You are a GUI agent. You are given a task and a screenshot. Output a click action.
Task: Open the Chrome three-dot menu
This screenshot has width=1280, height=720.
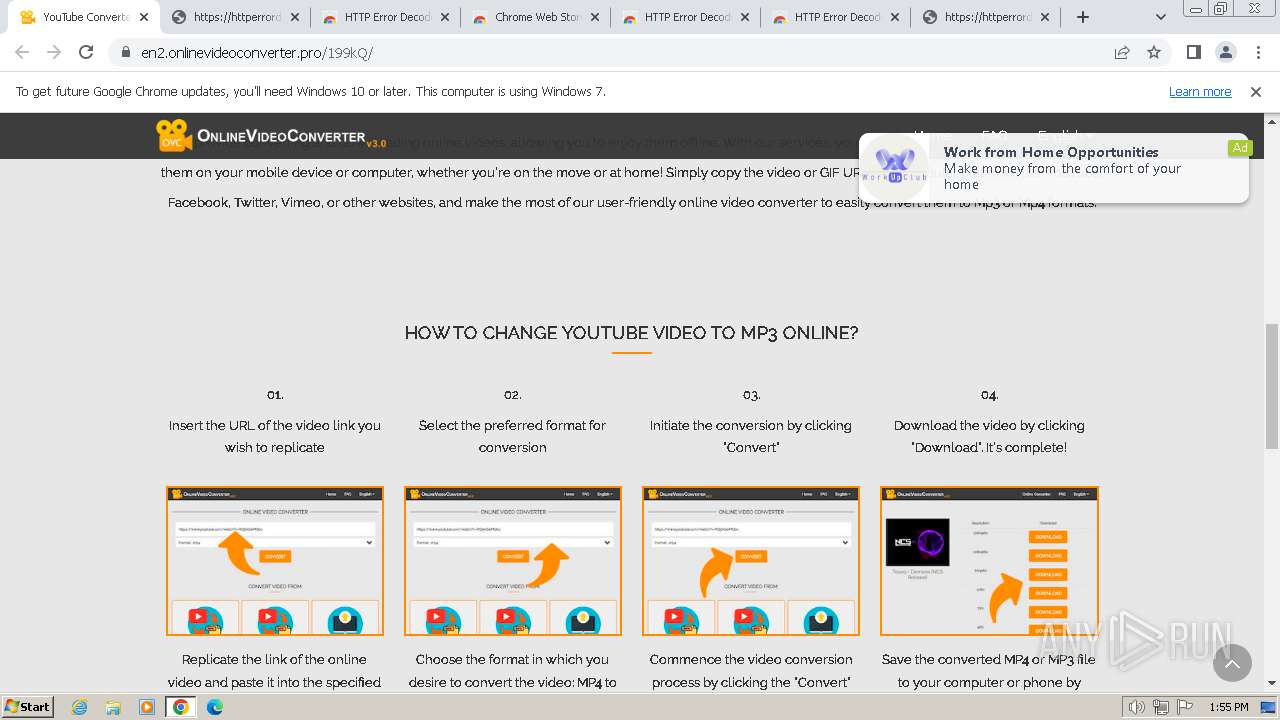click(1258, 52)
